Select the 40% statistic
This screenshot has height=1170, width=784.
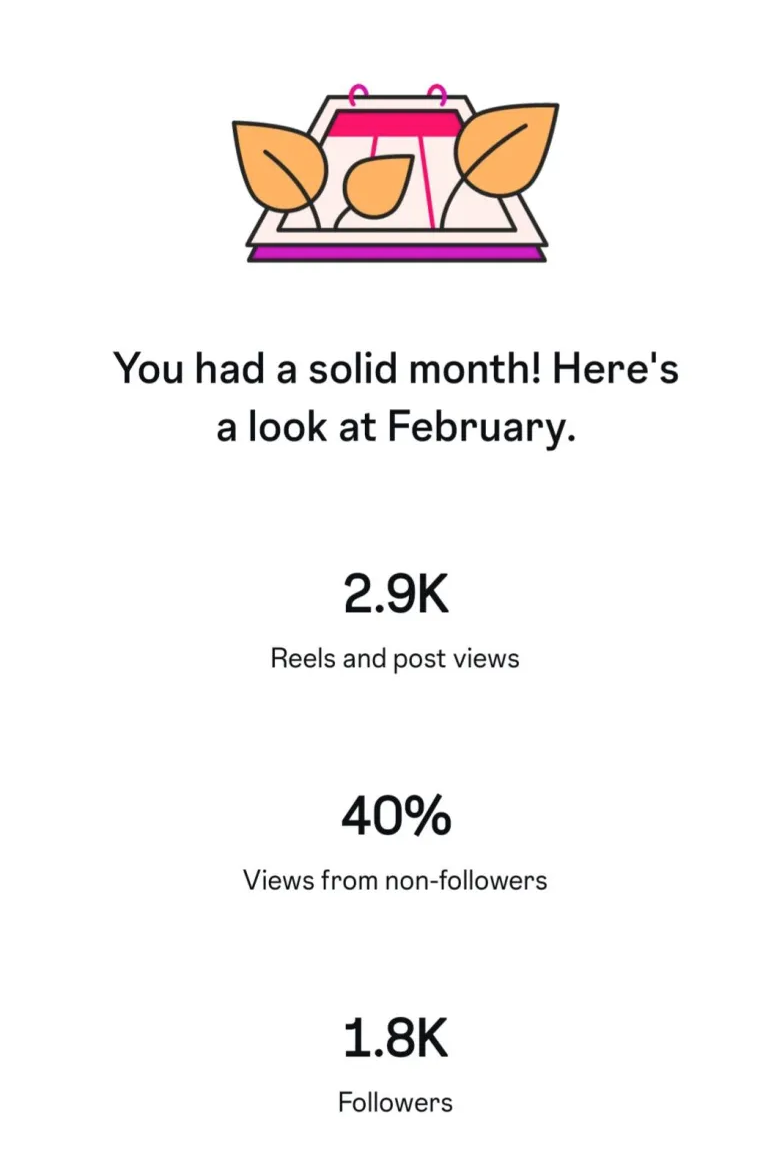tap(396, 818)
